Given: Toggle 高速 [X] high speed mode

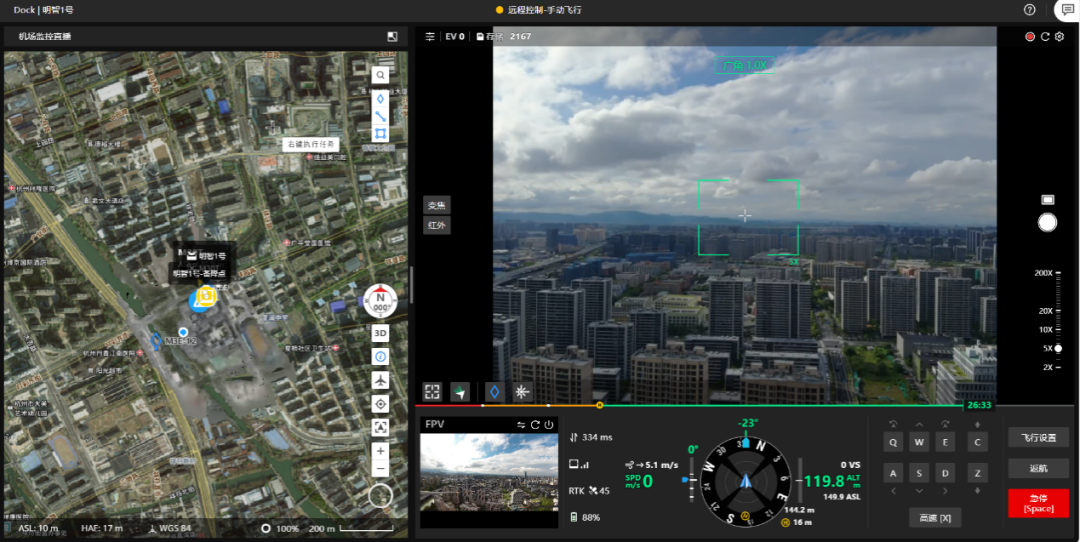Looking at the screenshot, I should [935, 517].
